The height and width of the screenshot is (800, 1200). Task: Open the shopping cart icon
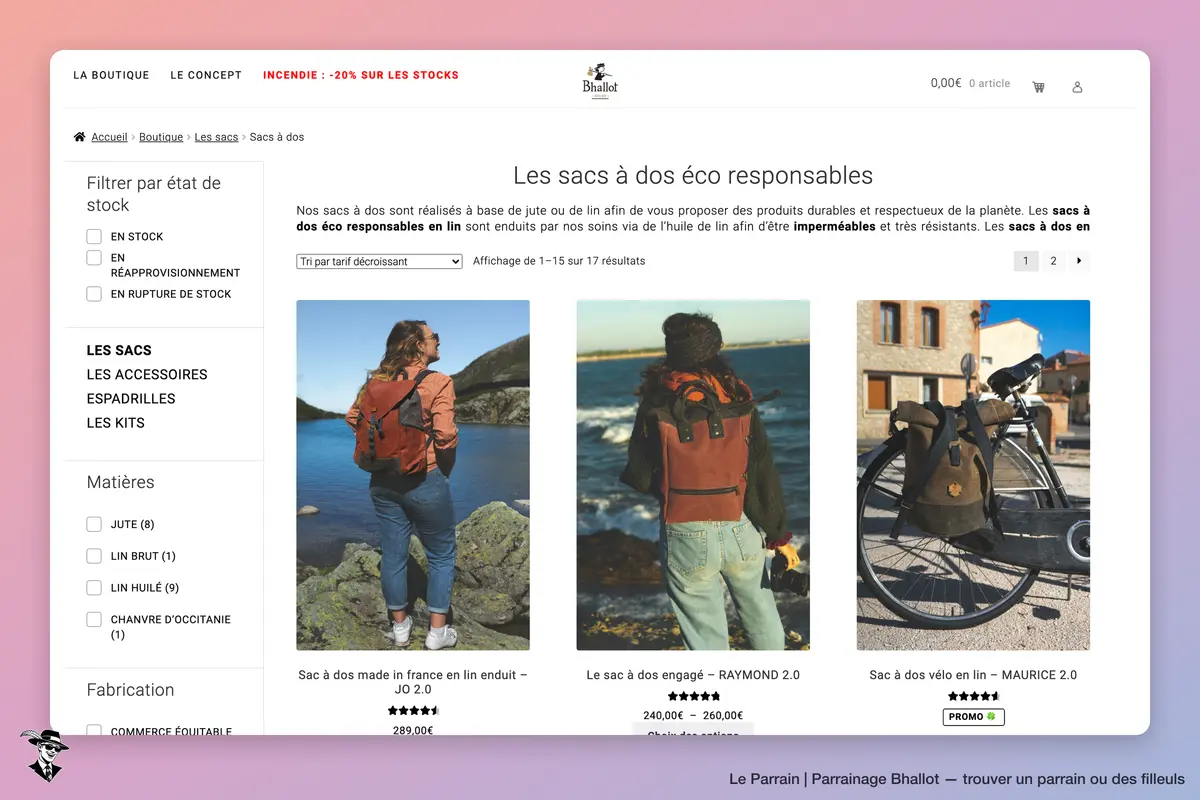pyautogui.click(x=1038, y=87)
